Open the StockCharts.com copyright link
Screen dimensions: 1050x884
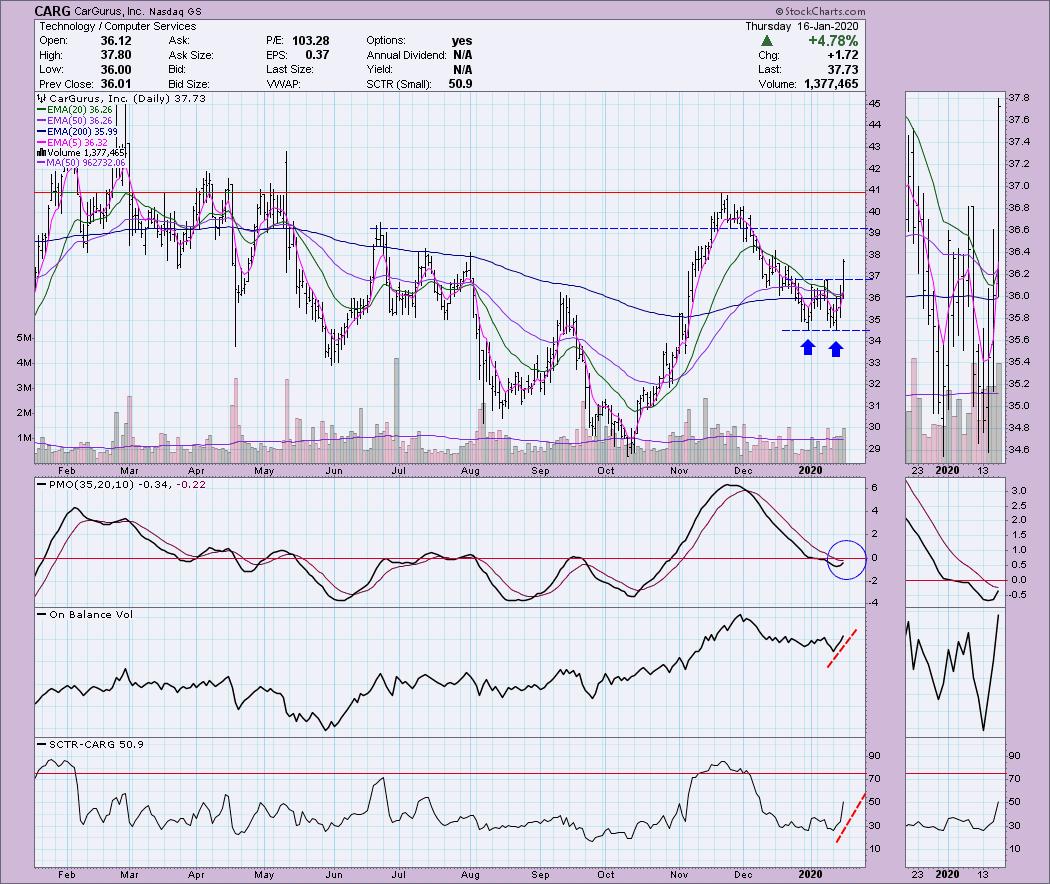(820, 11)
